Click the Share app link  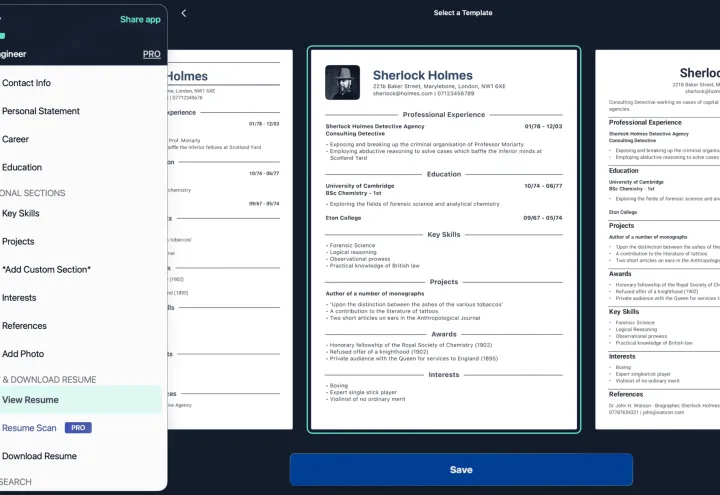tap(140, 19)
